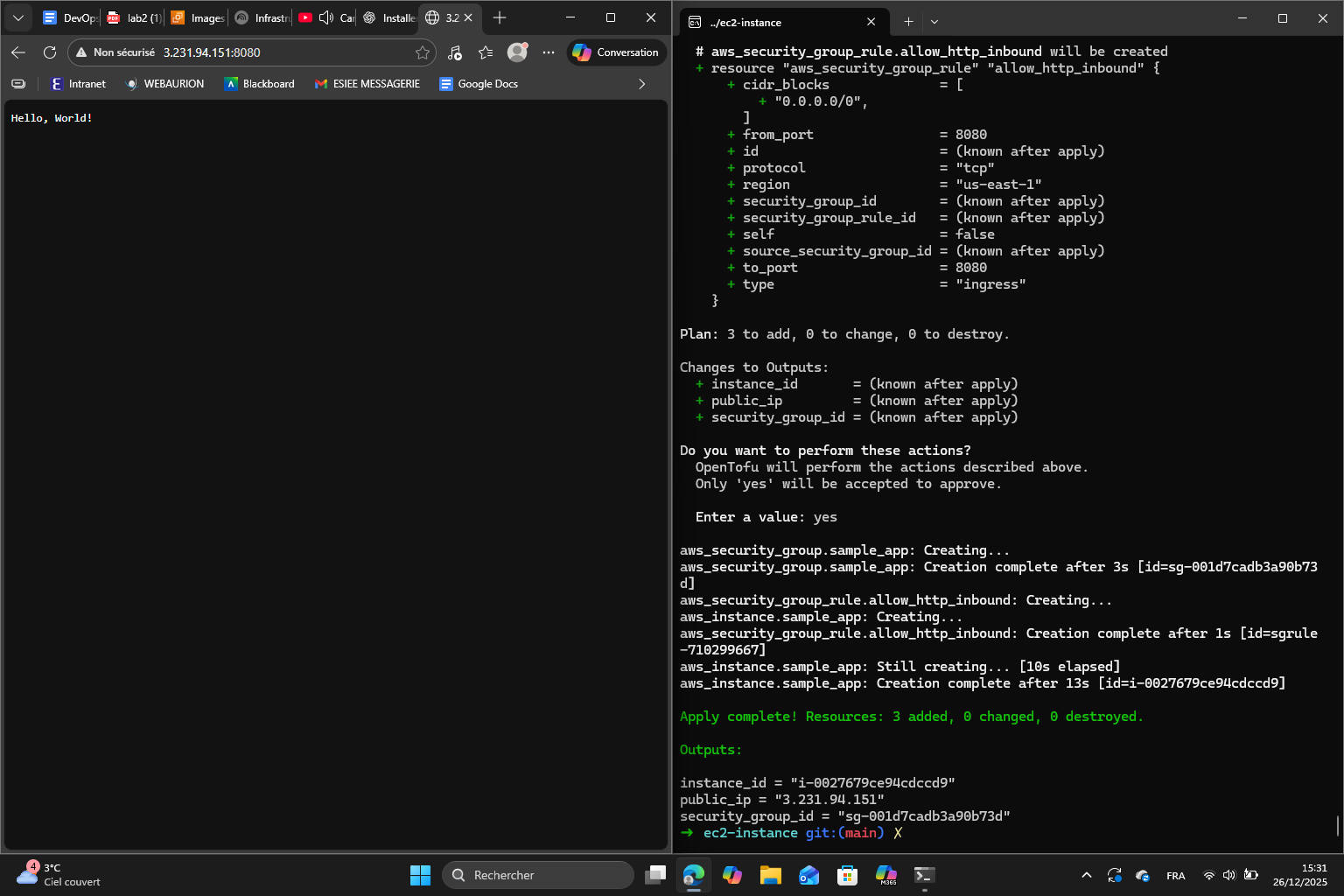Open the Edge tab search dropdown
The height and width of the screenshot is (896, 1344).
coord(17,17)
